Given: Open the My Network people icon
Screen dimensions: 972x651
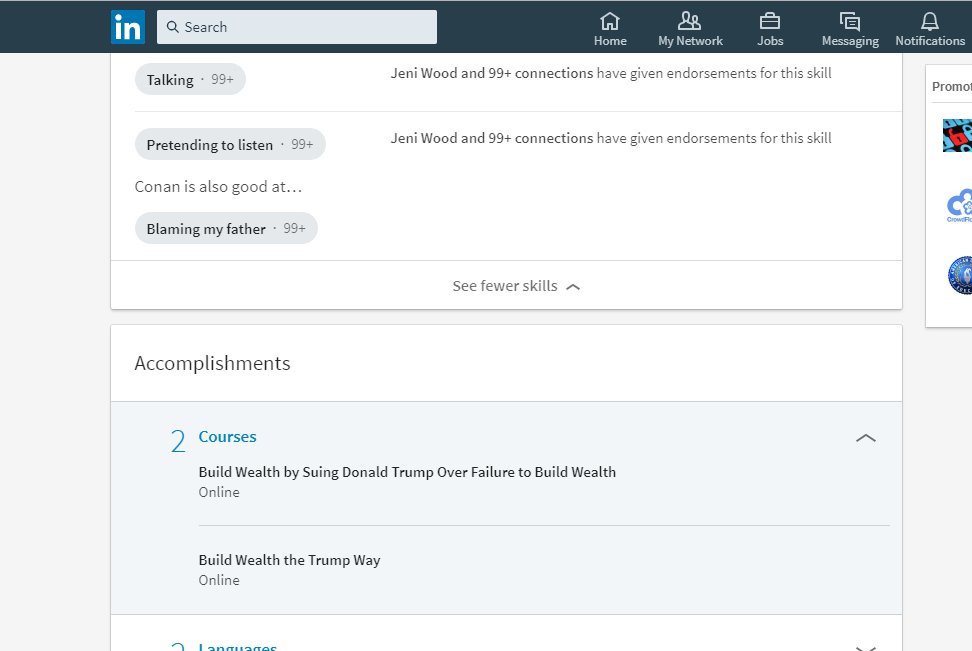Looking at the screenshot, I should [x=689, y=21].
